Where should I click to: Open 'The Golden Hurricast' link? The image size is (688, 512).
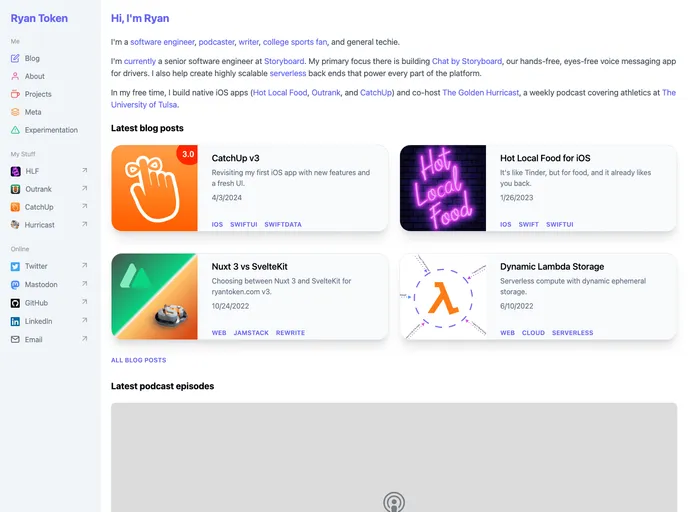pos(480,93)
